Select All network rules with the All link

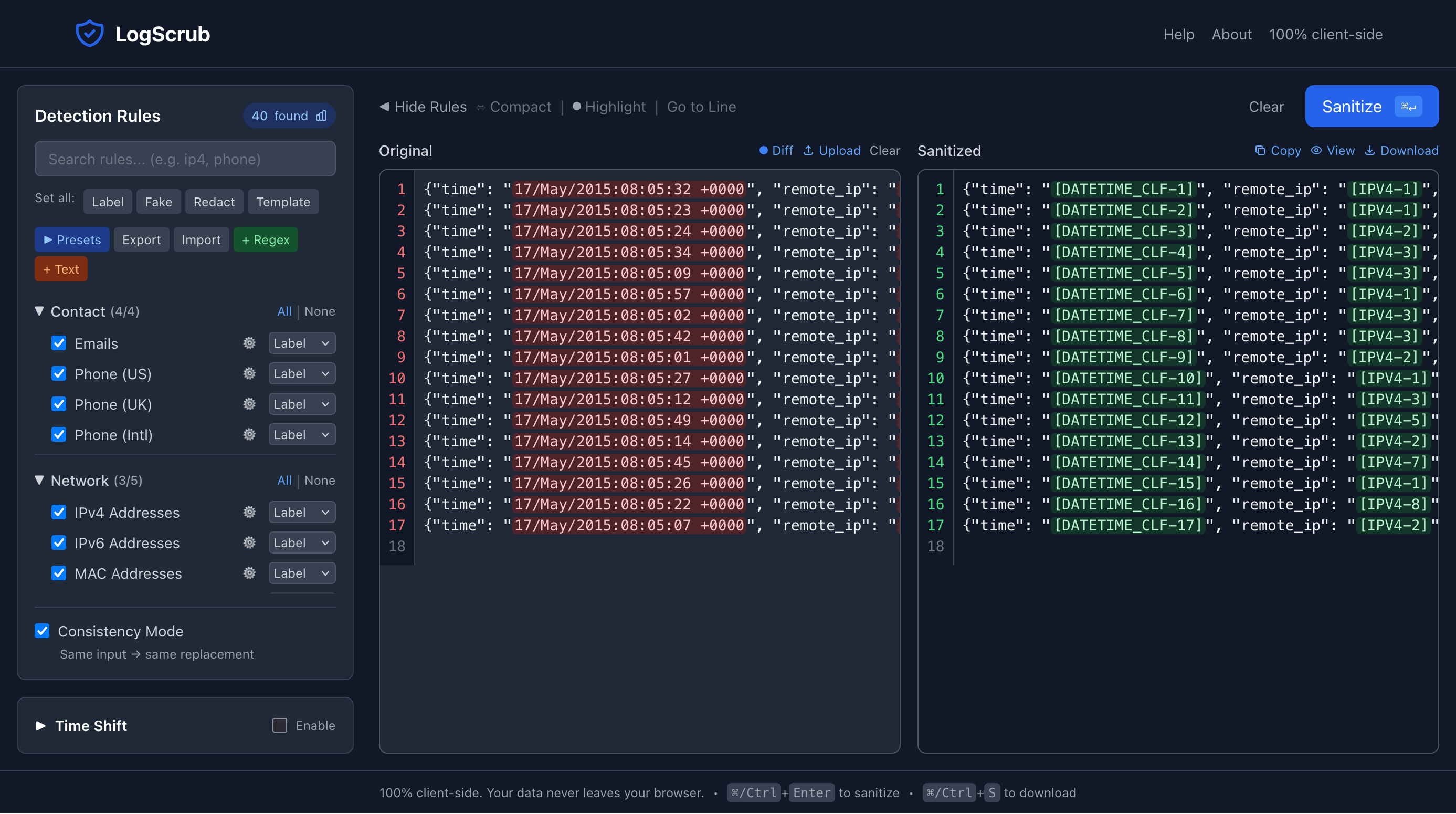pyautogui.click(x=284, y=479)
